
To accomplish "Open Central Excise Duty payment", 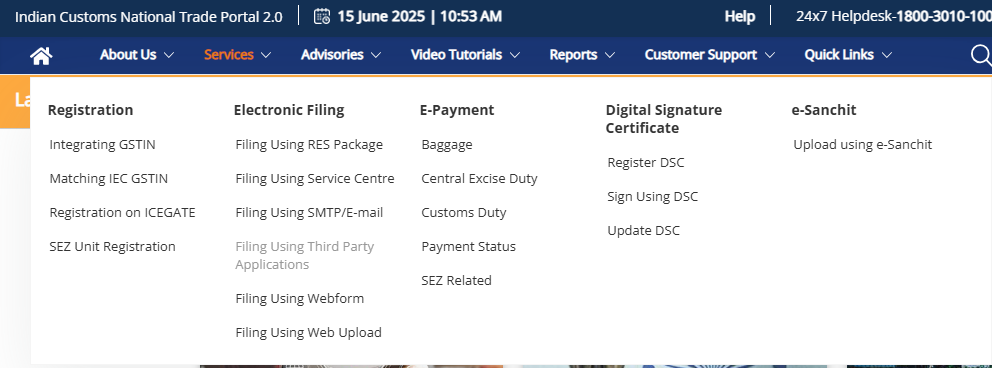I will pos(480,178).
